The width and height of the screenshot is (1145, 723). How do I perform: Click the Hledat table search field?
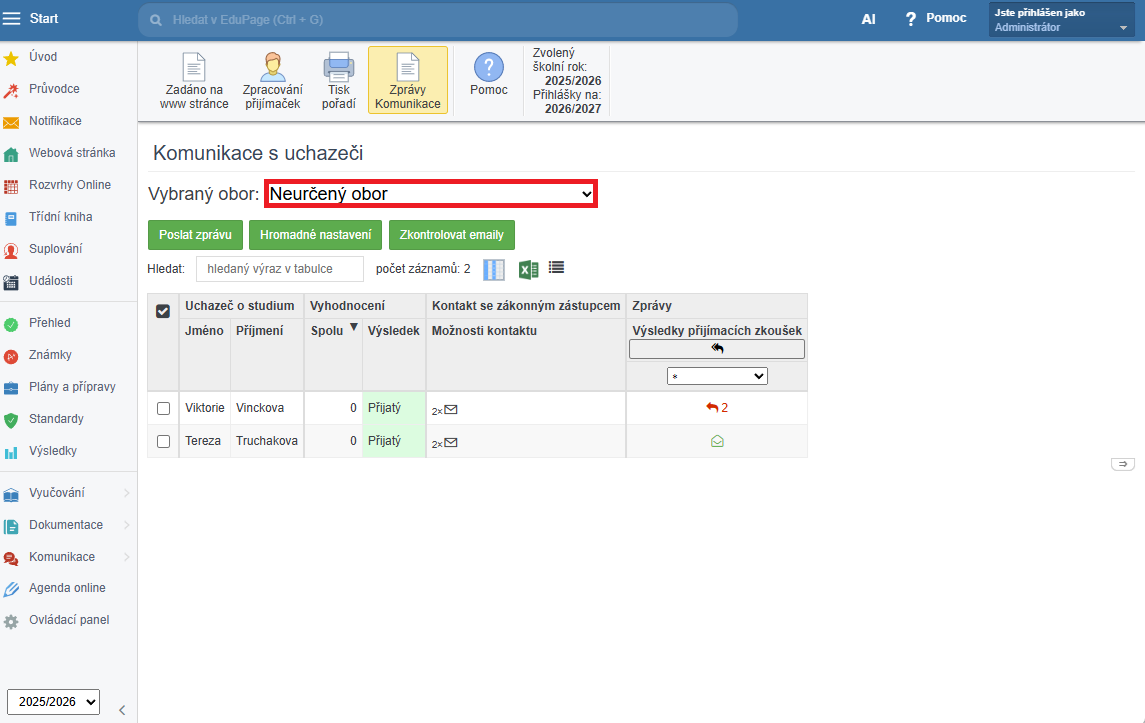tap(280, 269)
